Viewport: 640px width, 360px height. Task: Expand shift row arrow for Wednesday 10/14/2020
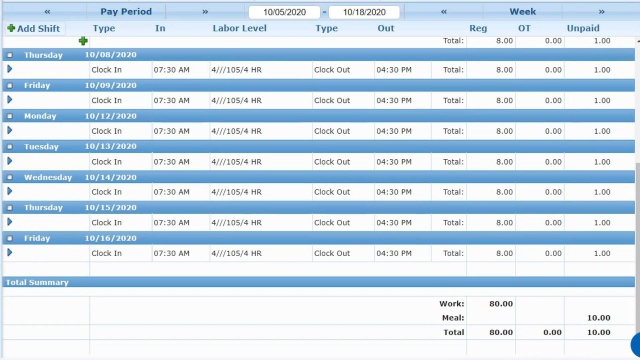pyautogui.click(x=10, y=191)
